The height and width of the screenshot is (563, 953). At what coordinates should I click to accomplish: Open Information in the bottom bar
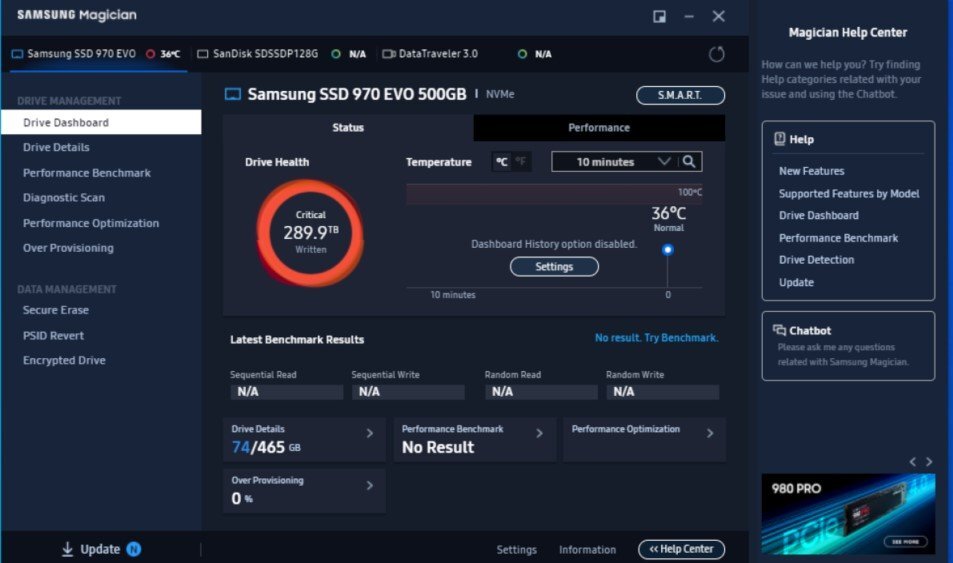(x=587, y=550)
